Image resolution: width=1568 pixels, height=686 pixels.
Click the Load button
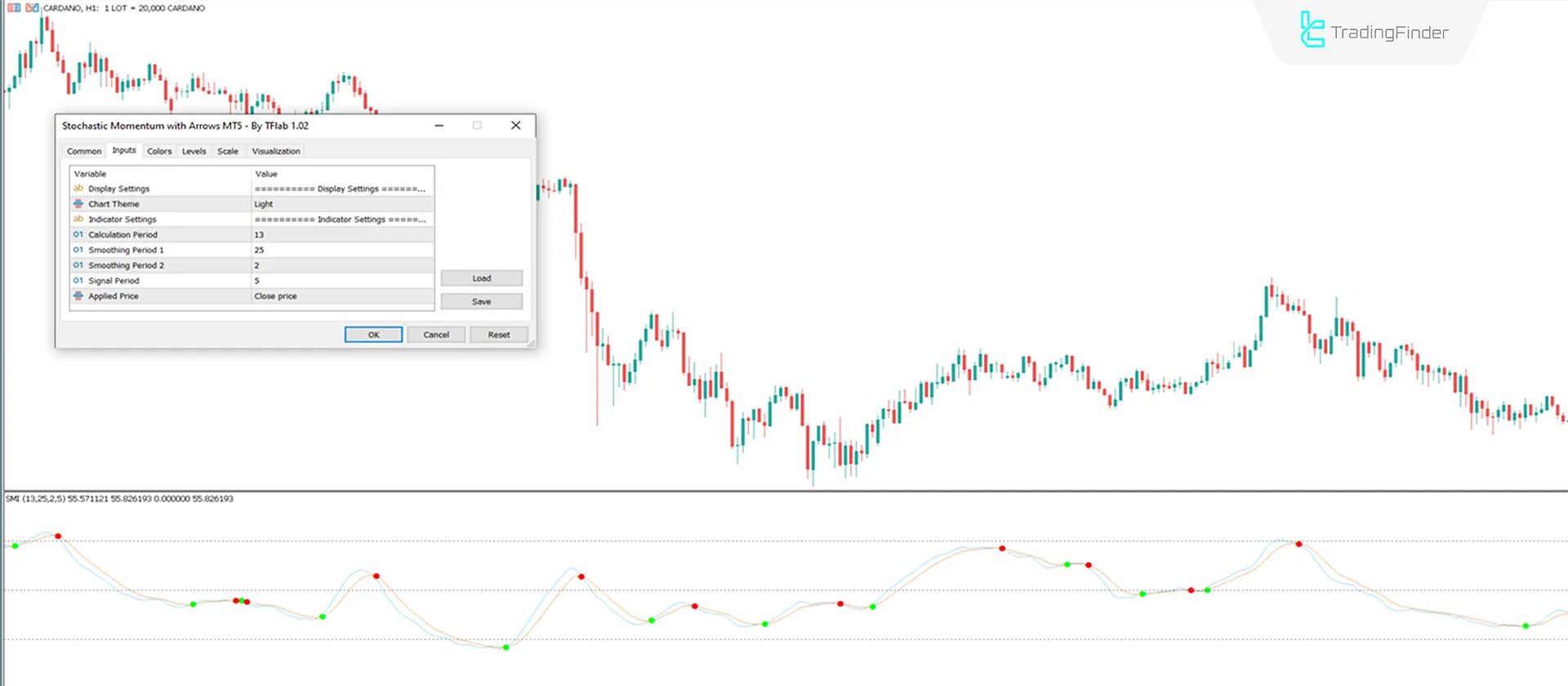[x=481, y=278]
